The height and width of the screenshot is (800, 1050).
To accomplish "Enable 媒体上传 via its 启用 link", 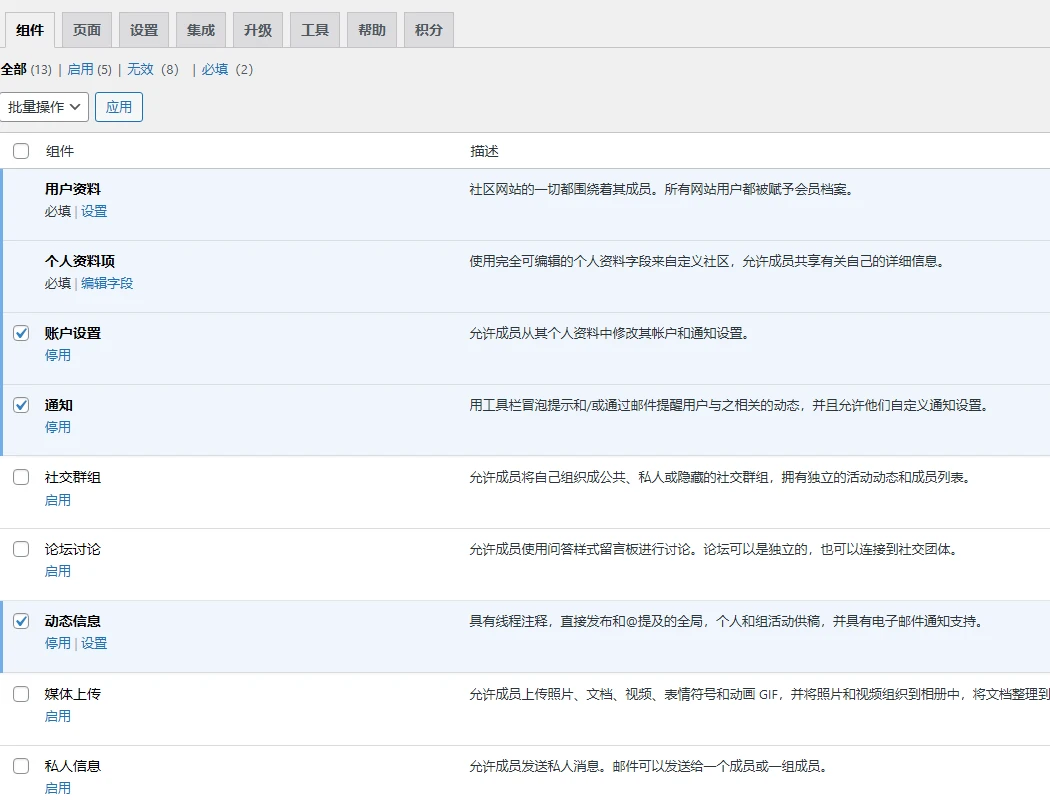I will click(57, 715).
